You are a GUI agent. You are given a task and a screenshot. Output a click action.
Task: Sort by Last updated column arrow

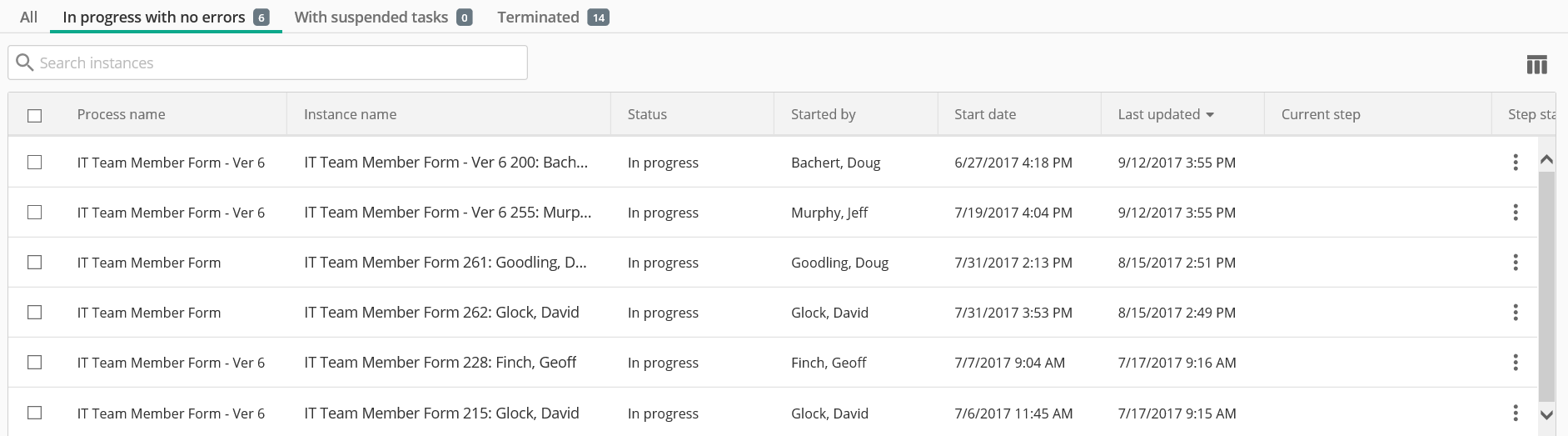1210,115
